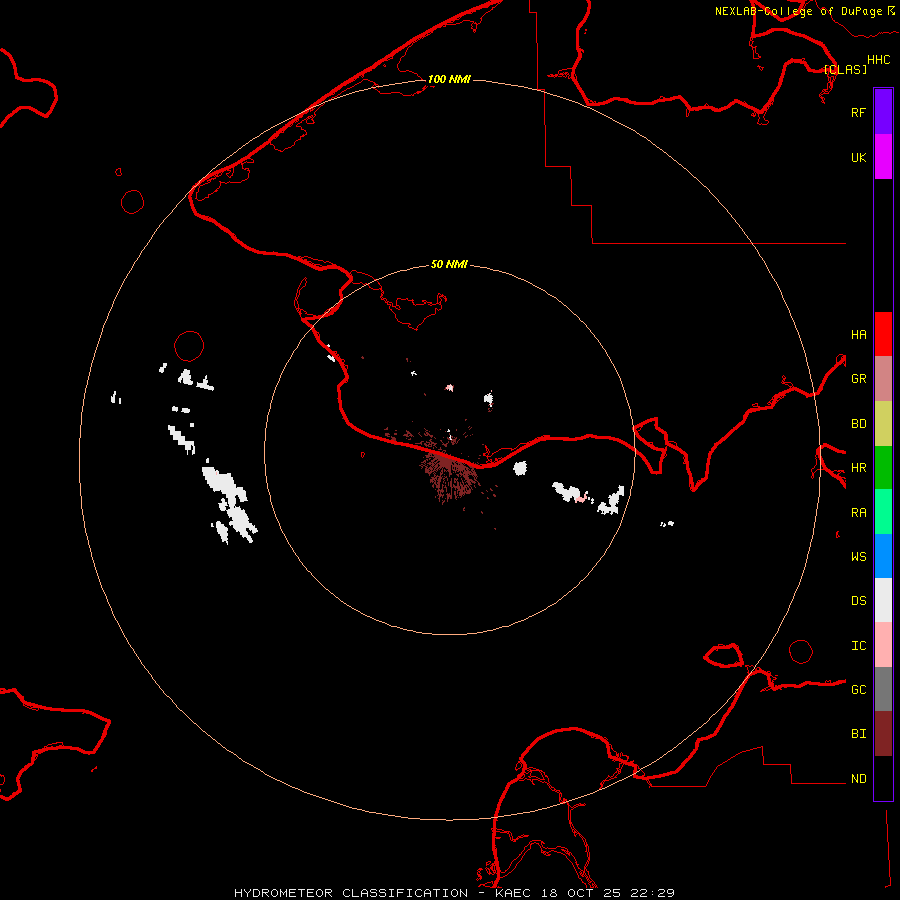Select the BD yellow legend swatch

(883, 423)
